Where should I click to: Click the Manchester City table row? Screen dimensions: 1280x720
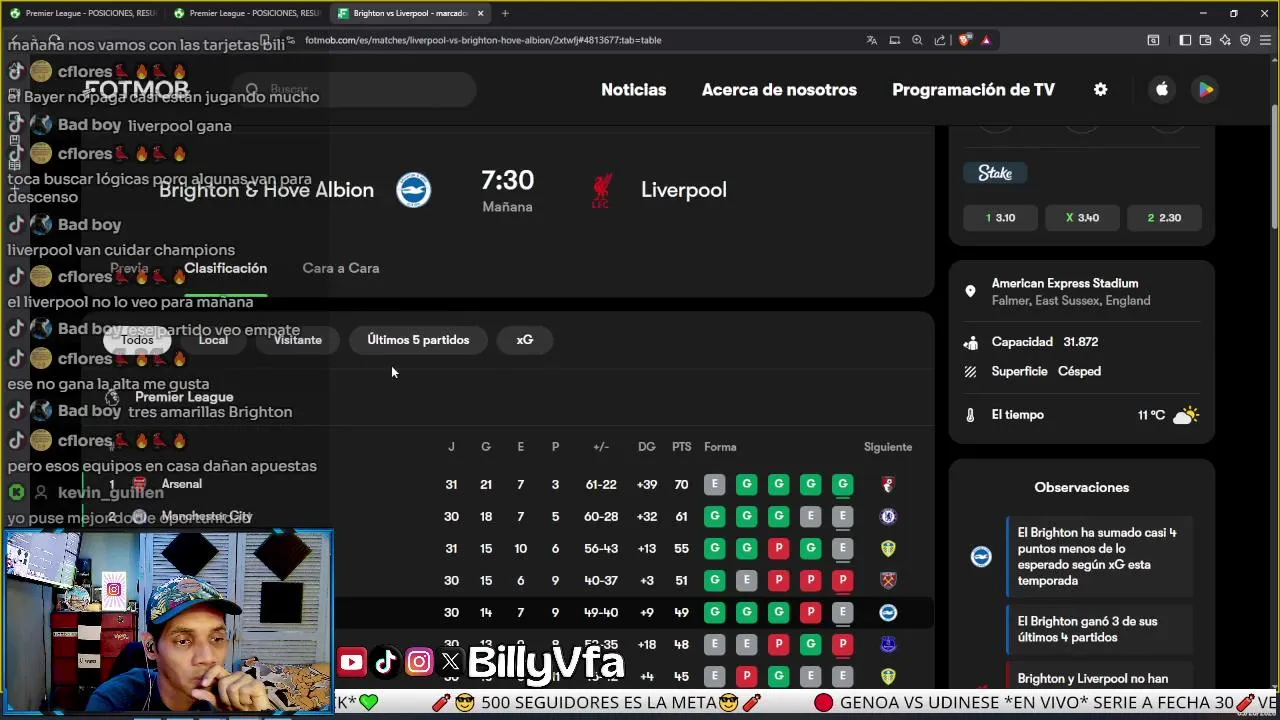[507, 516]
